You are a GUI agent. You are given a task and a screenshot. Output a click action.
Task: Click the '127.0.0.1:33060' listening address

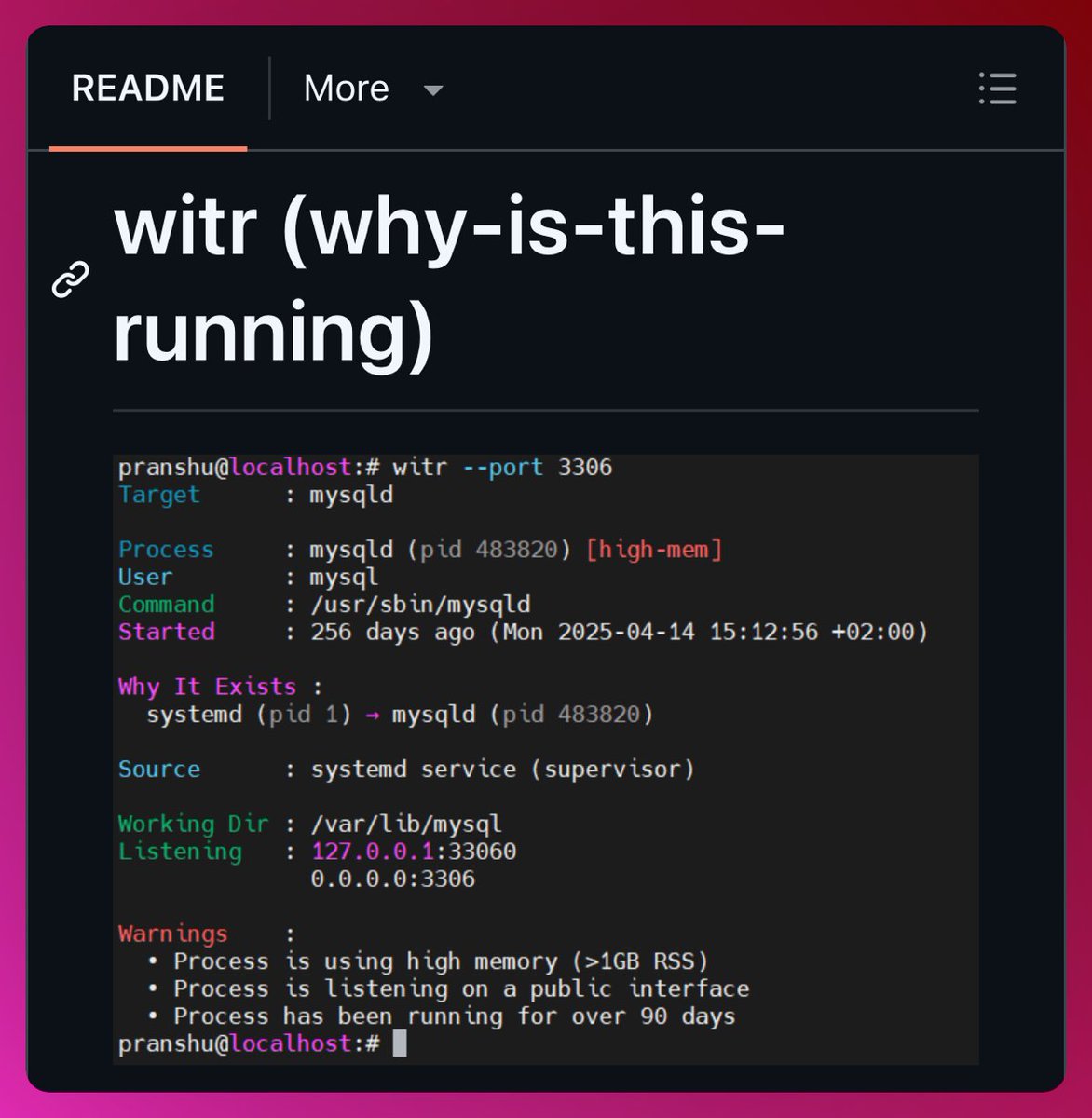pyautogui.click(x=414, y=852)
